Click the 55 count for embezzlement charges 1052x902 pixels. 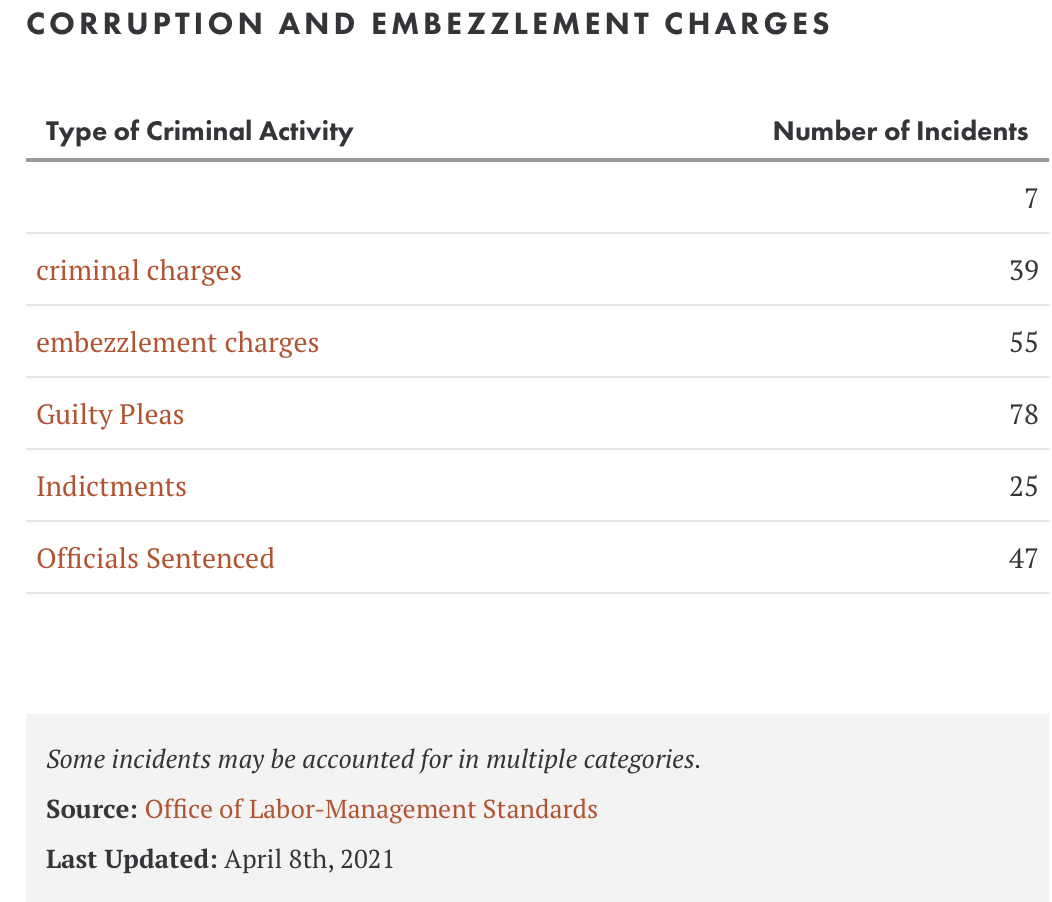1024,342
